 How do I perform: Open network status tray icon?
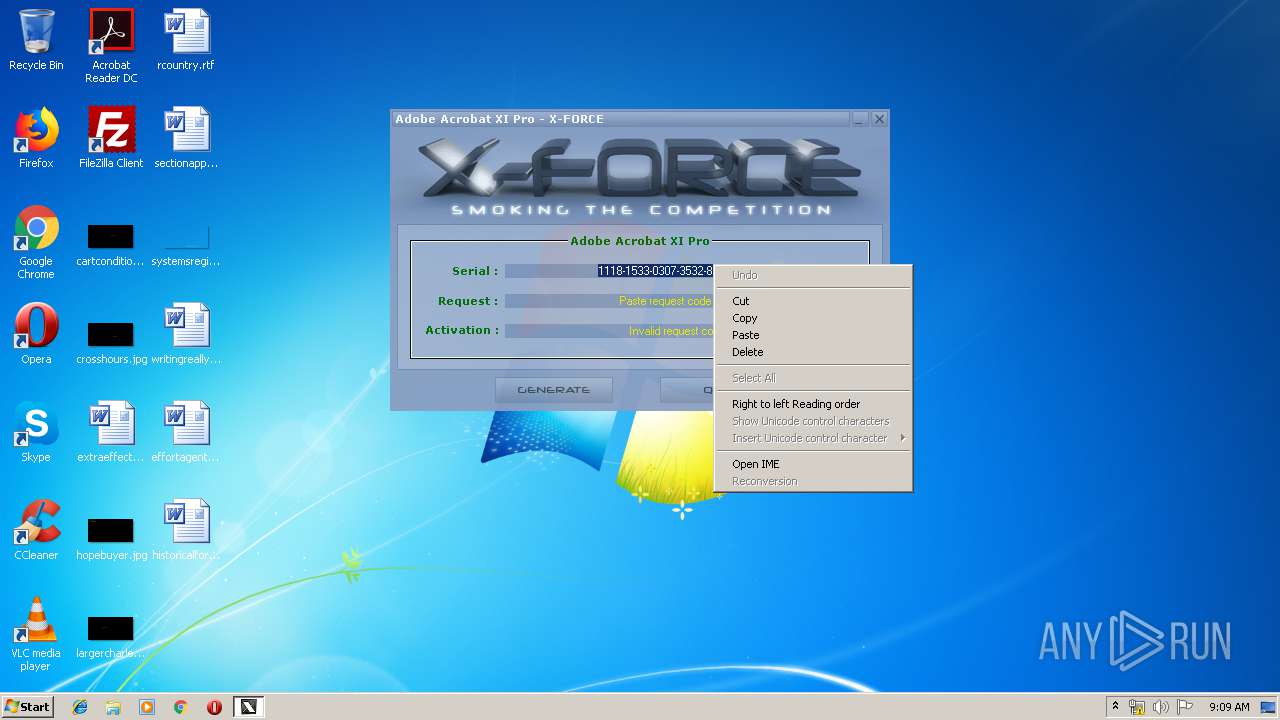1137,707
